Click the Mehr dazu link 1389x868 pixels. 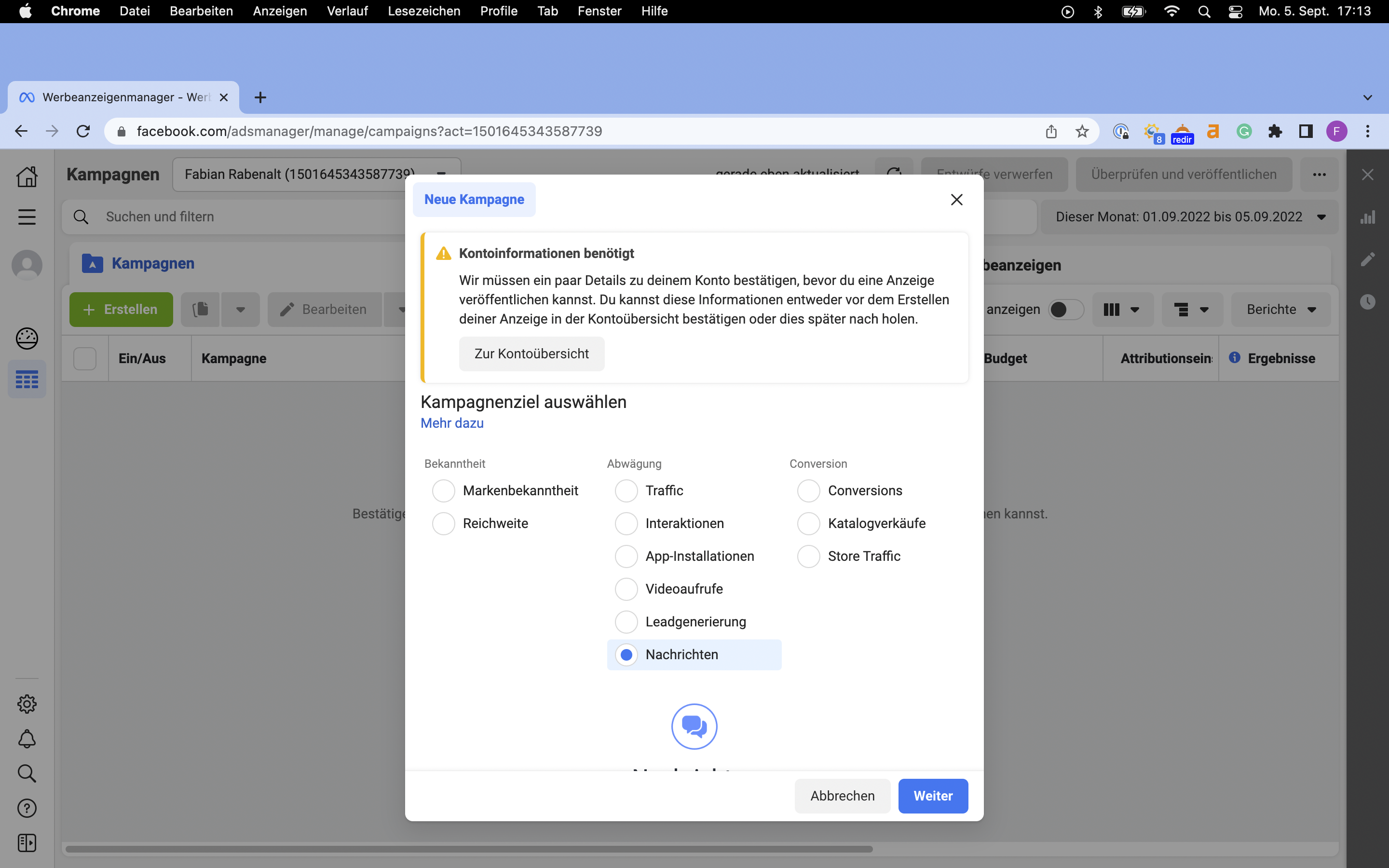(x=452, y=423)
